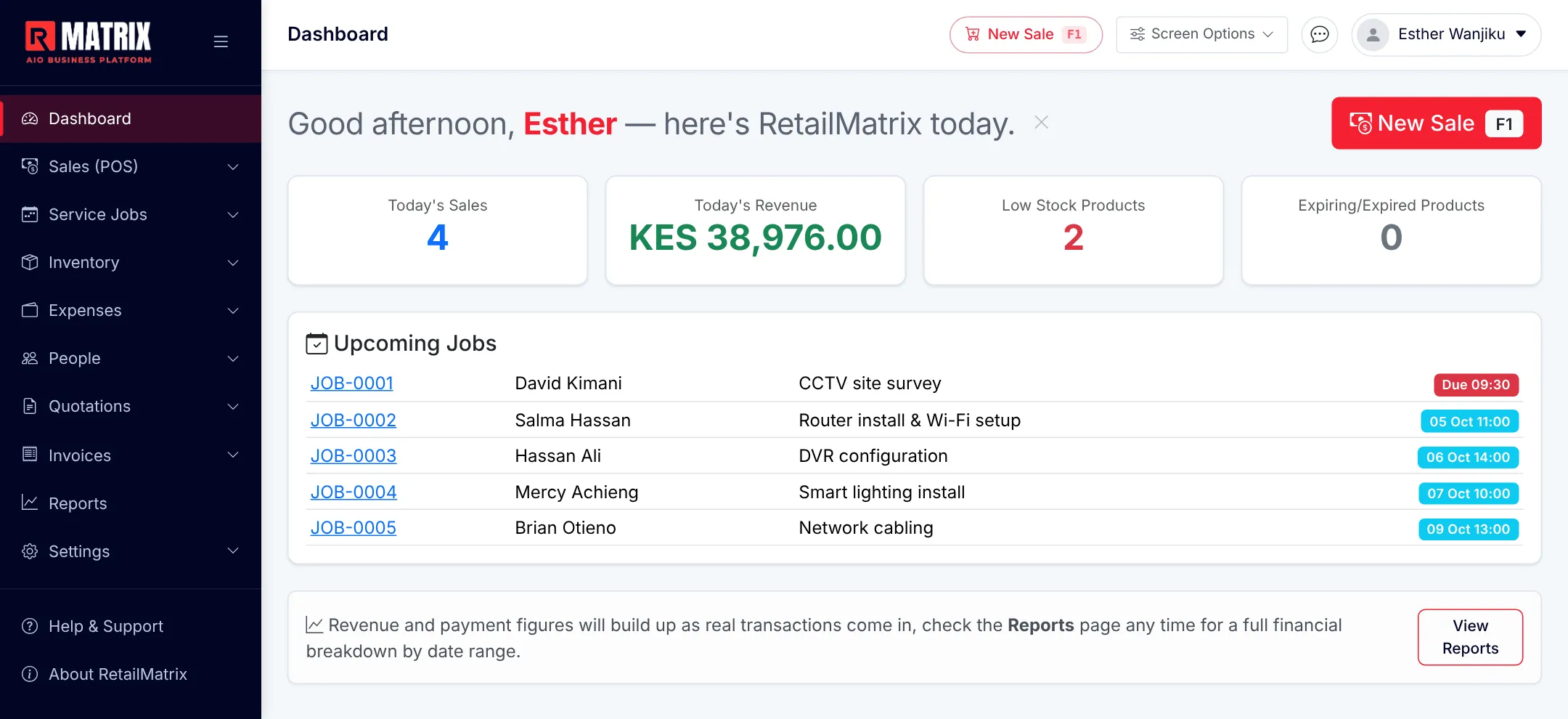
Task: Click the Today's Revenue card
Action: [756, 230]
